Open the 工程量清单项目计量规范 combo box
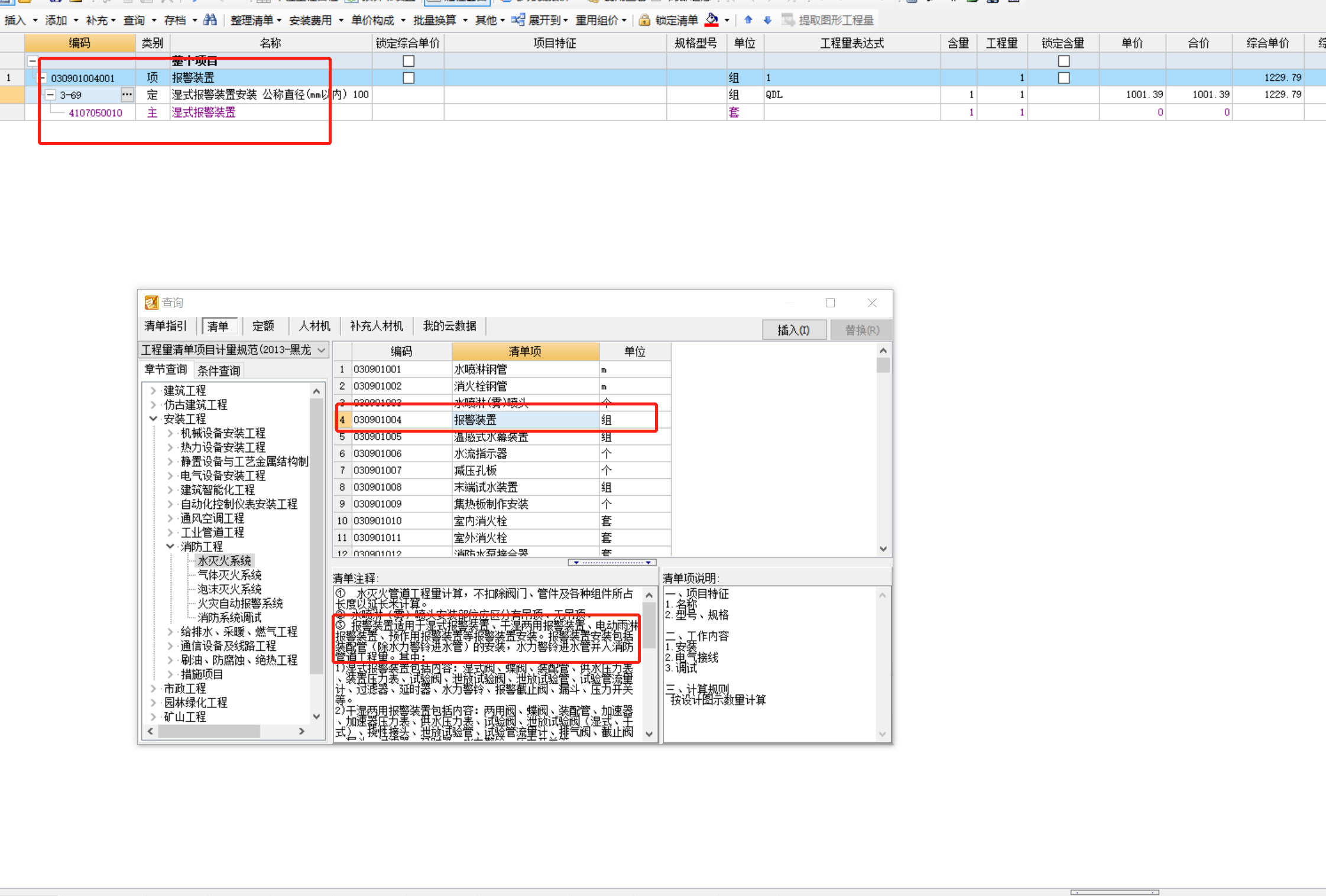1326x896 pixels. tap(234, 350)
